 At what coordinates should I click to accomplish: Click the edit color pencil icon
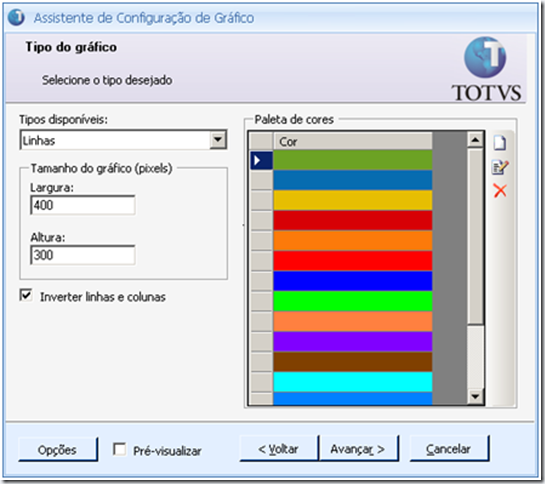(x=500, y=167)
